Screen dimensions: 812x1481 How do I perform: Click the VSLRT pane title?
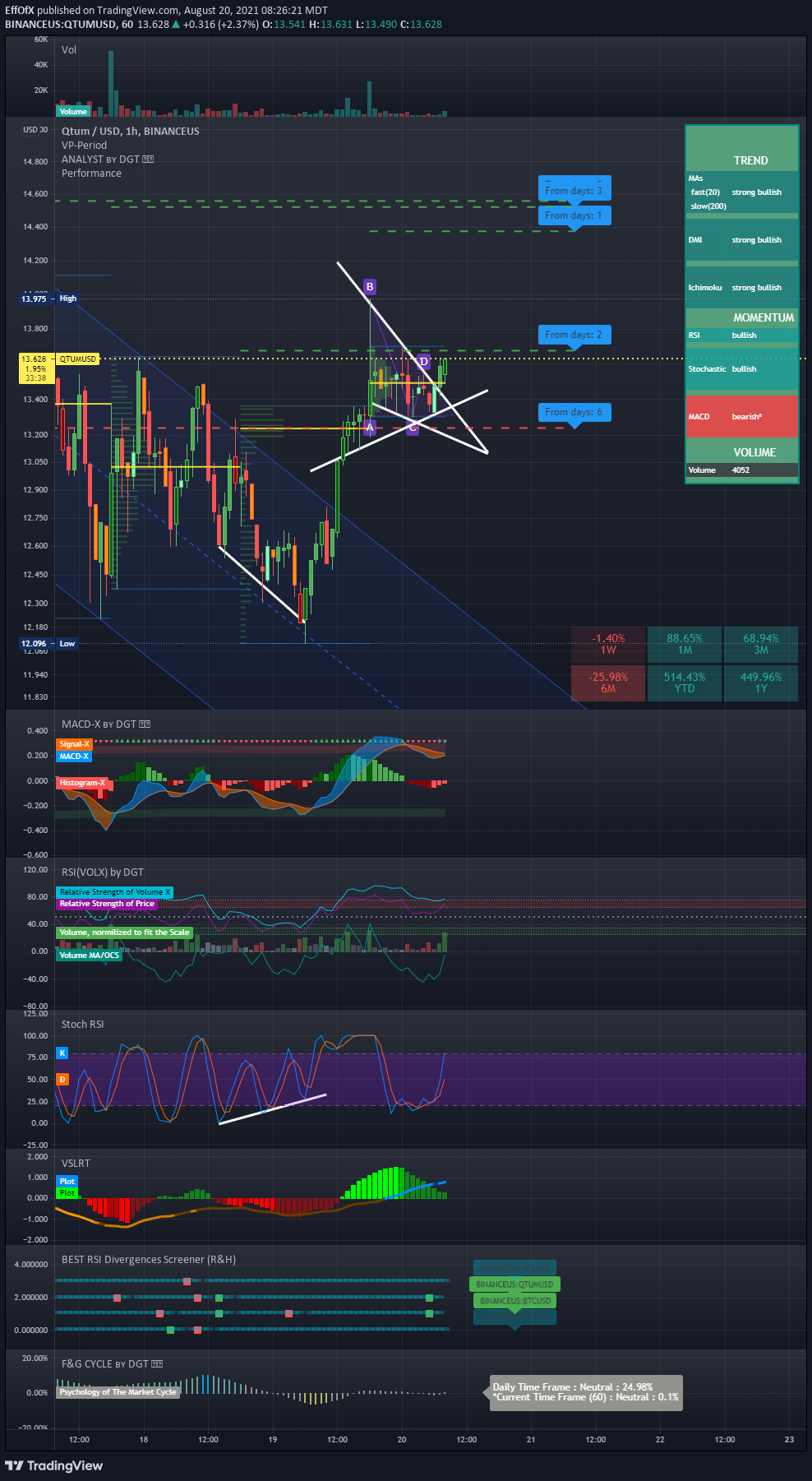76,1163
